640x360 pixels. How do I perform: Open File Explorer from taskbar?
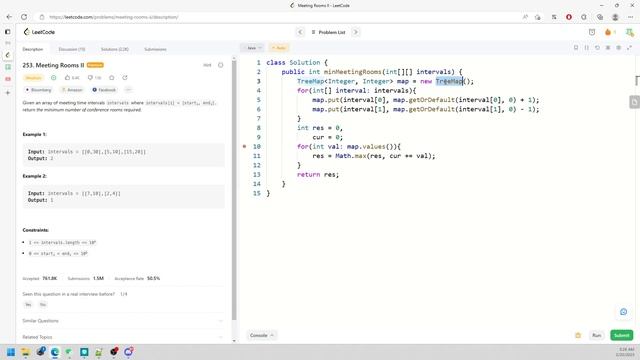(x=25, y=352)
